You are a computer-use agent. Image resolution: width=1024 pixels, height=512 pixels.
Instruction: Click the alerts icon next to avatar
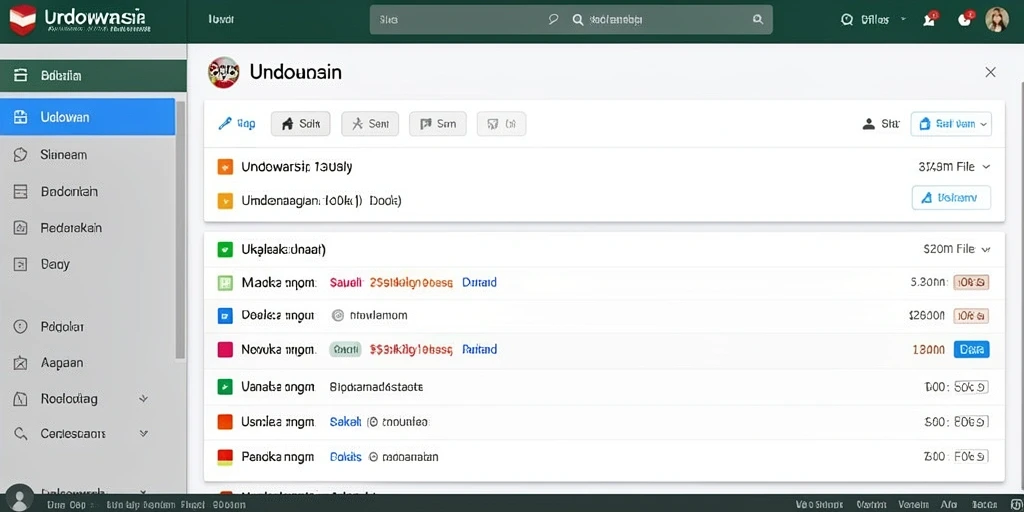pos(965,19)
